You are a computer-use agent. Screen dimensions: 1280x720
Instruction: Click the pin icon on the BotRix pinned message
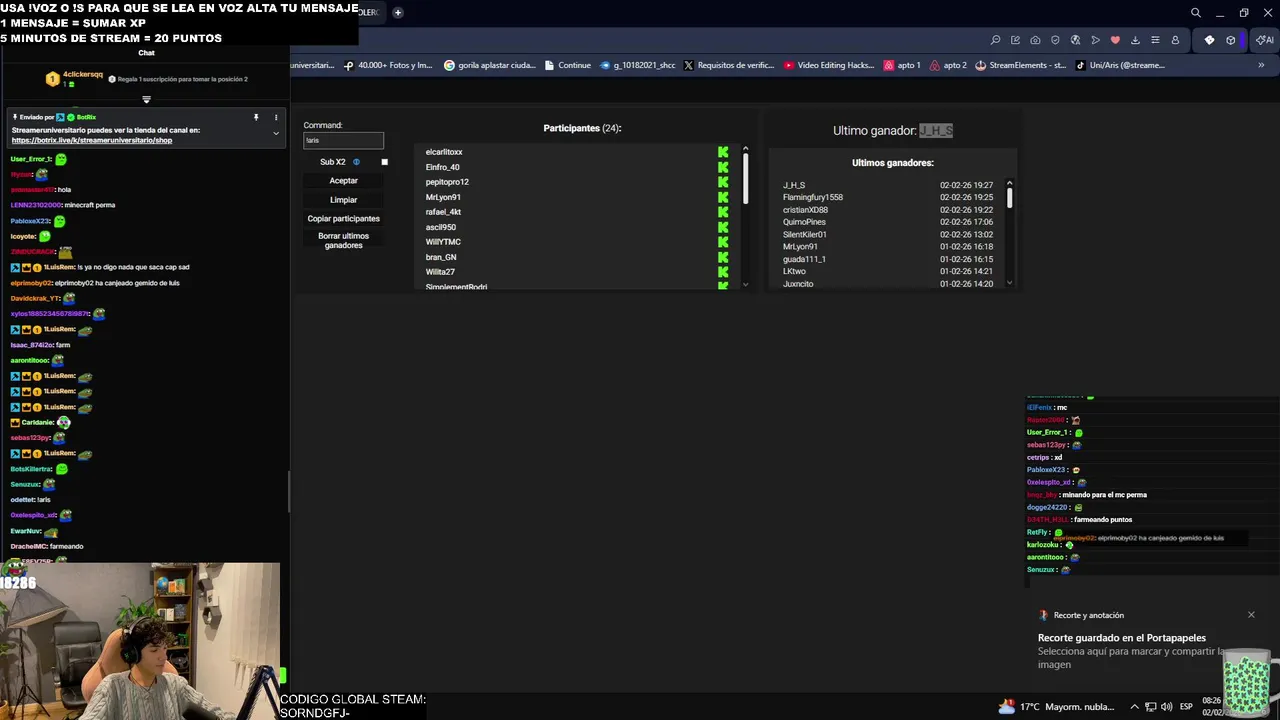[x=256, y=117]
